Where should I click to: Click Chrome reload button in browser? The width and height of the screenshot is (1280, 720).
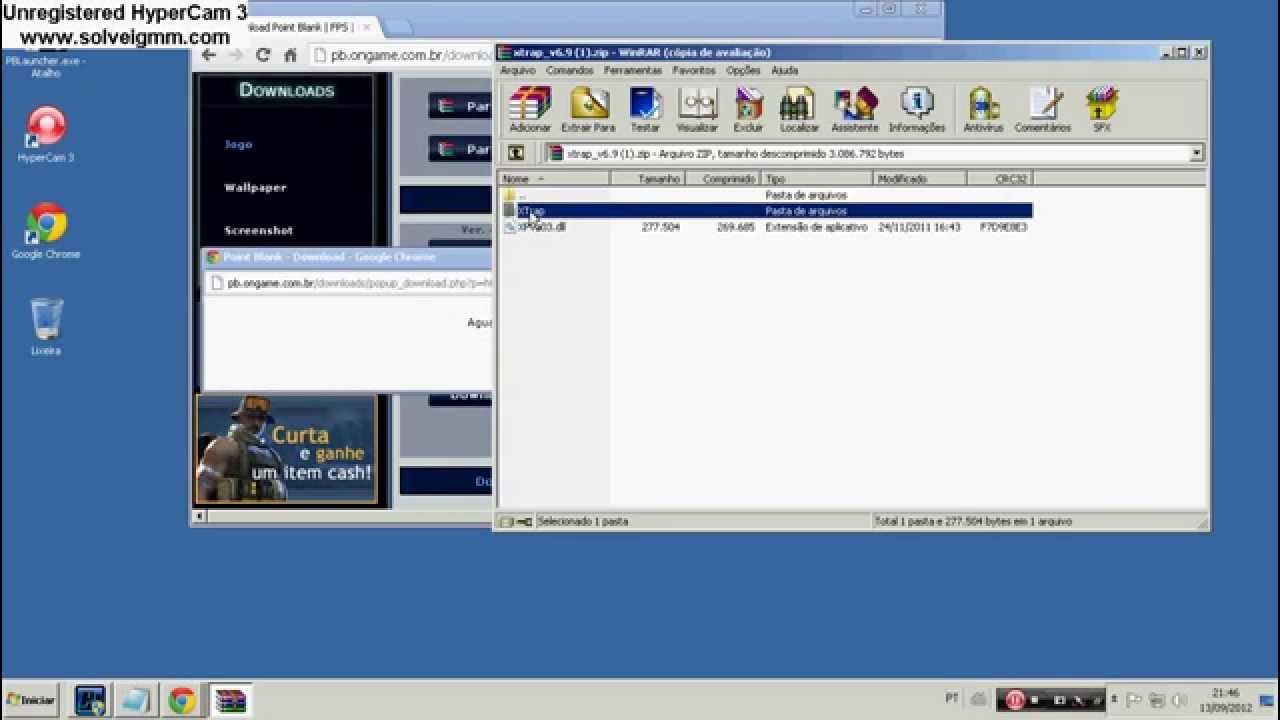click(263, 55)
